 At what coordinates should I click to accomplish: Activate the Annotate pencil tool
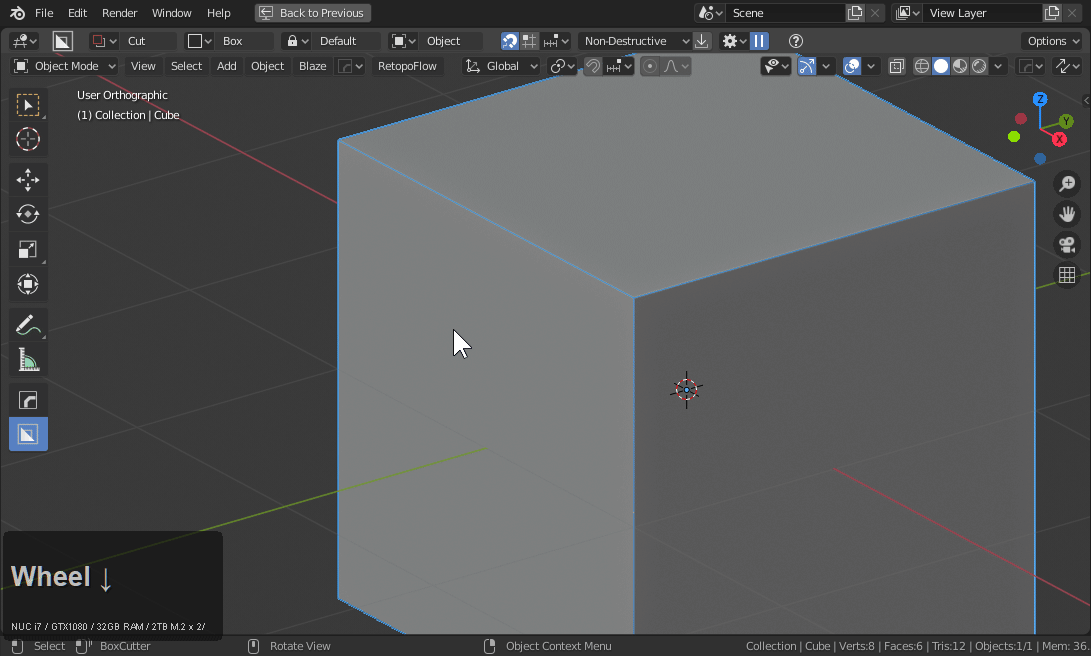tap(28, 325)
